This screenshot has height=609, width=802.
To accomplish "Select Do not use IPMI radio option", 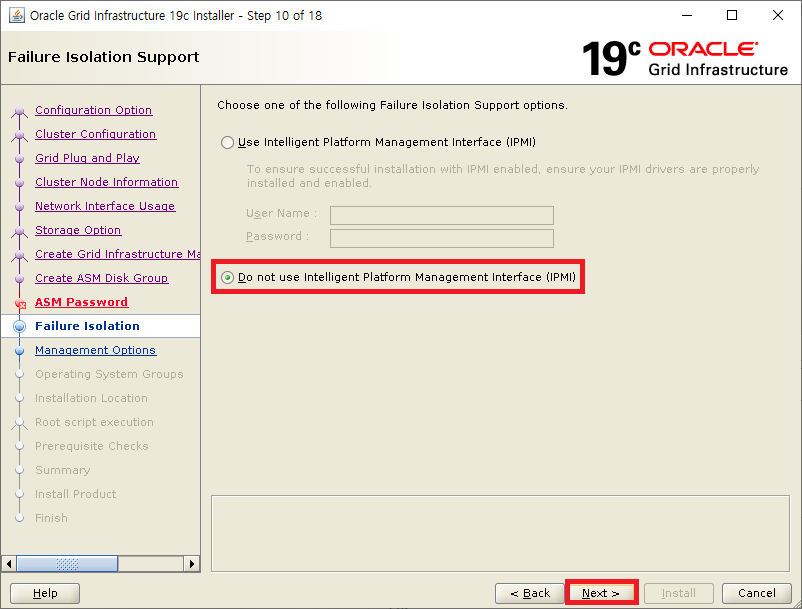I will coord(227,277).
